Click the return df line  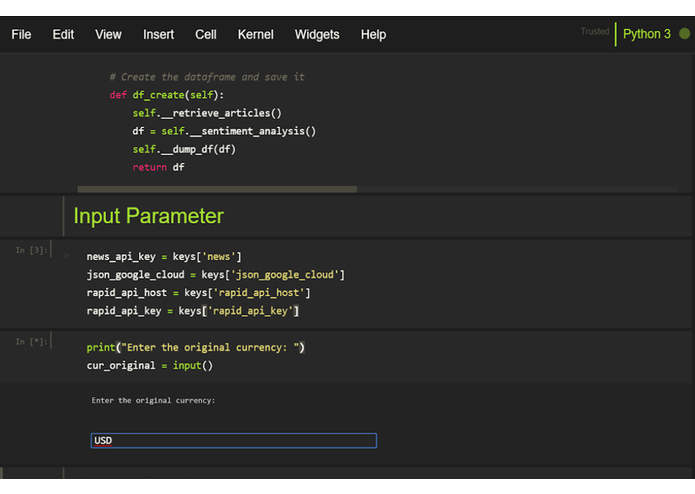pyautogui.click(x=158, y=167)
